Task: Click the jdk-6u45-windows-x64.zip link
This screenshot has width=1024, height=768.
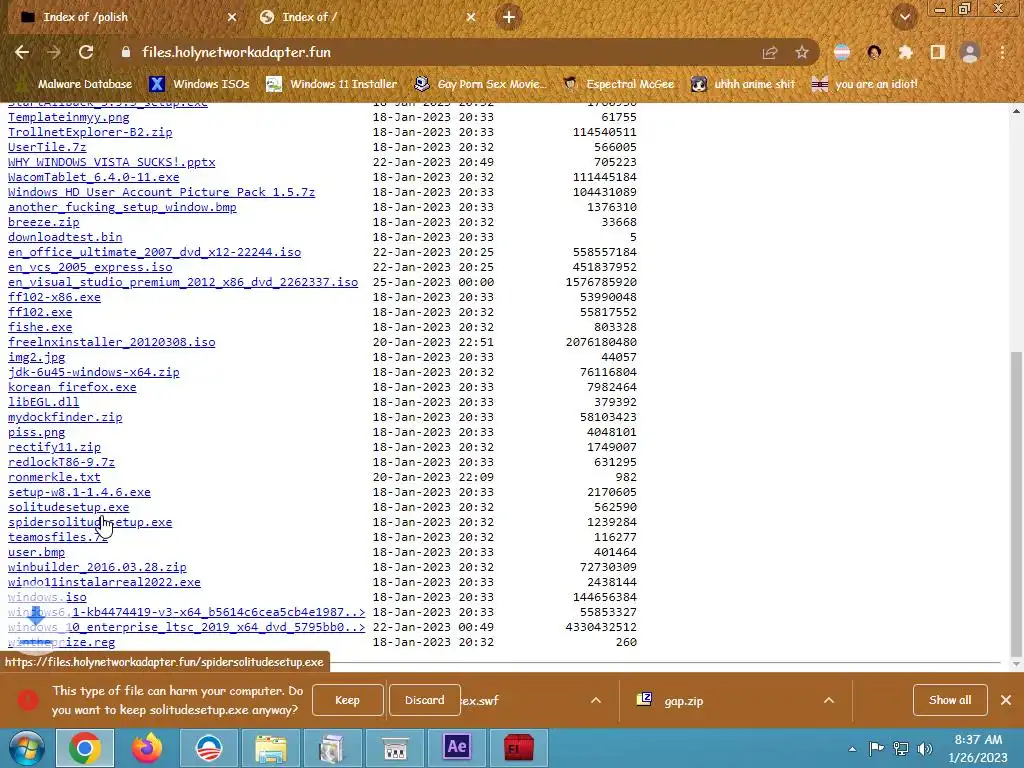Action: [x=93, y=373]
